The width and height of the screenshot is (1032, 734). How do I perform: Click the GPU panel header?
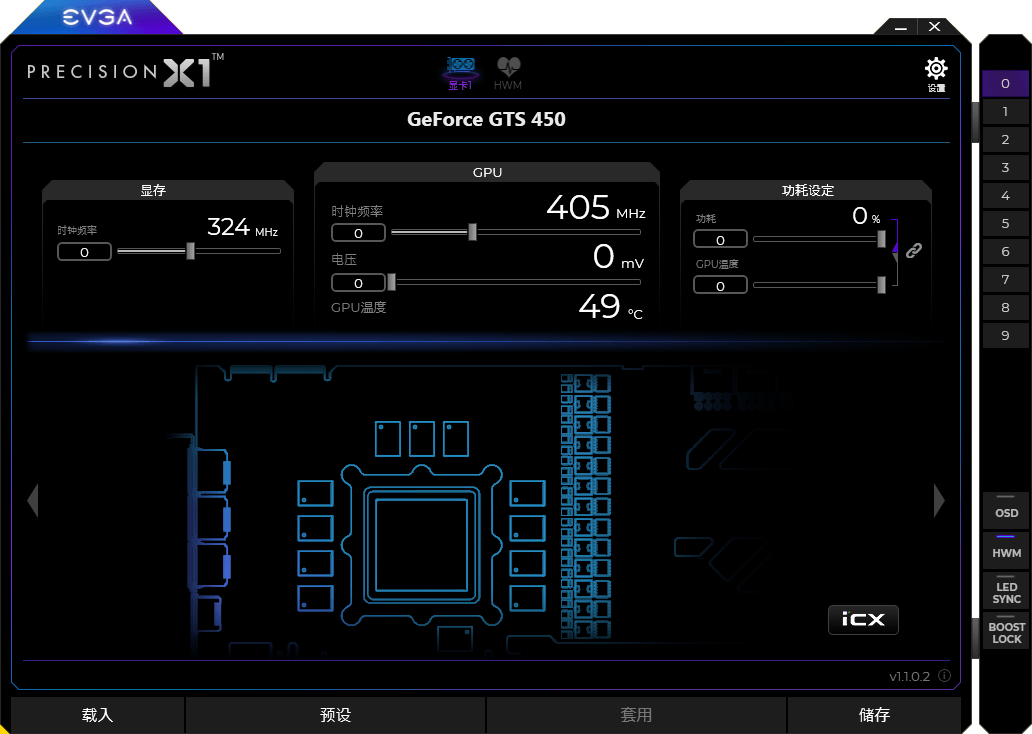click(487, 172)
